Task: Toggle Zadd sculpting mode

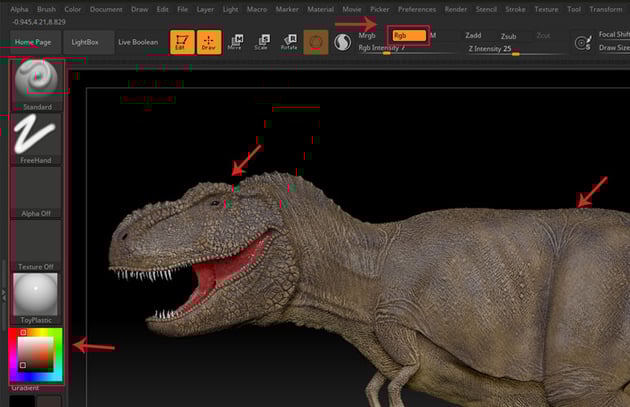Action: coord(473,35)
